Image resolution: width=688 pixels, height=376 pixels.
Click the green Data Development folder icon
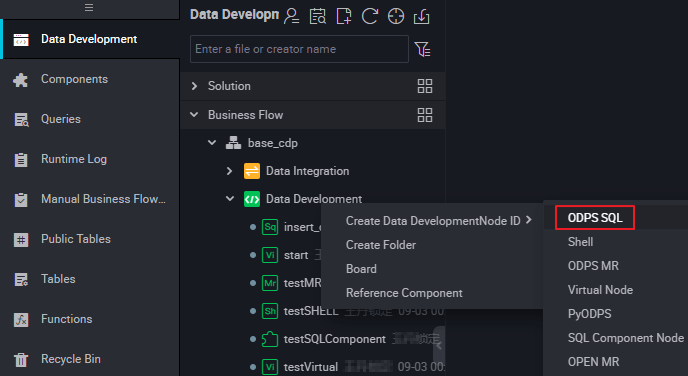[x=252, y=199]
